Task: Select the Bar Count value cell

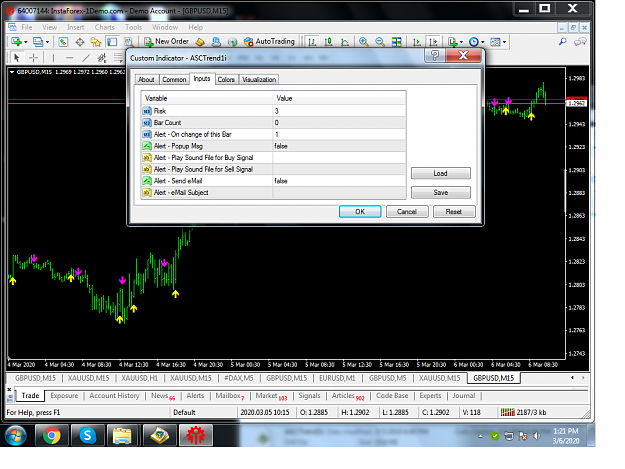Action: [x=339, y=123]
